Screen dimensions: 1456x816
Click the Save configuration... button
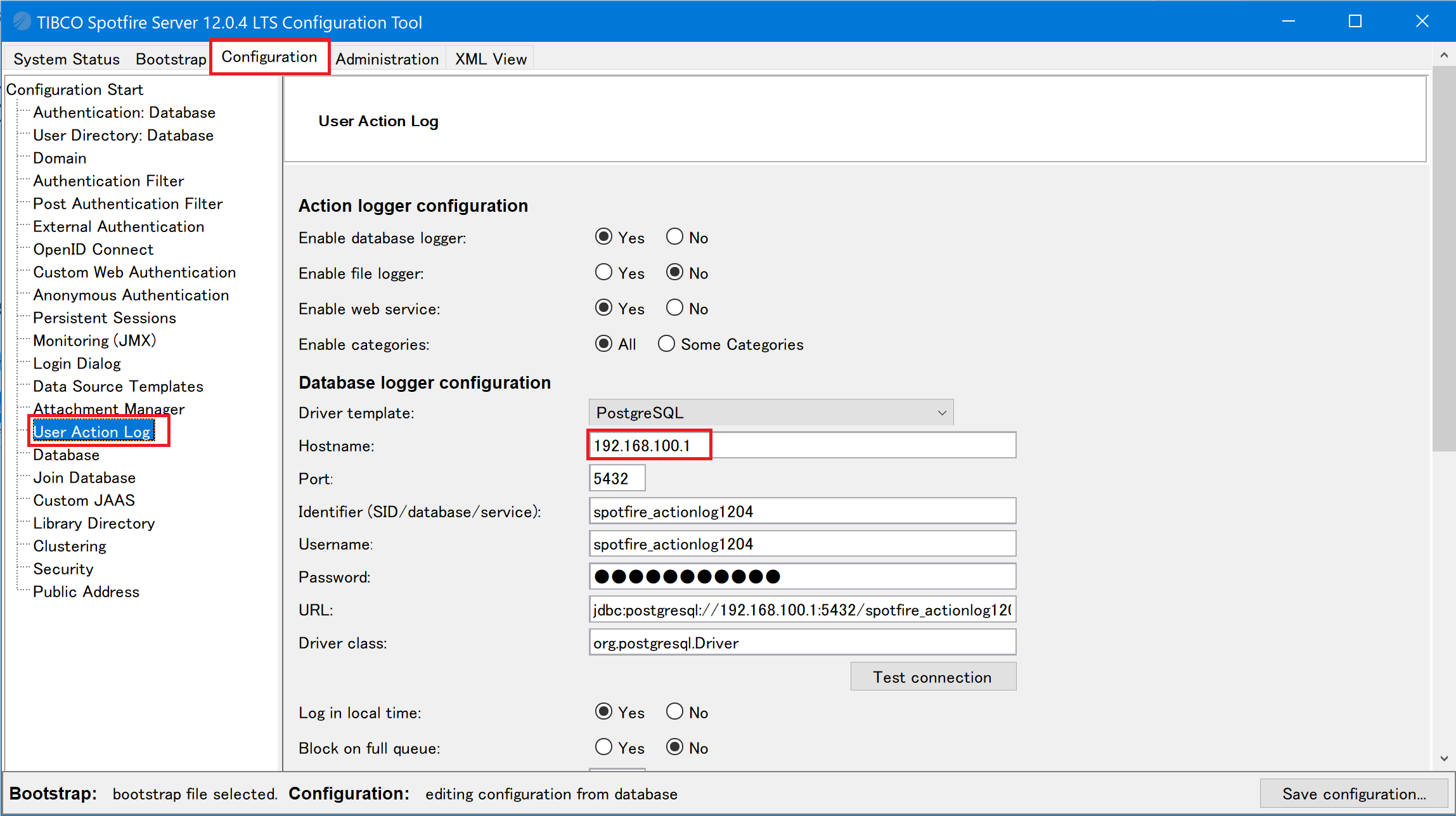pos(1354,794)
